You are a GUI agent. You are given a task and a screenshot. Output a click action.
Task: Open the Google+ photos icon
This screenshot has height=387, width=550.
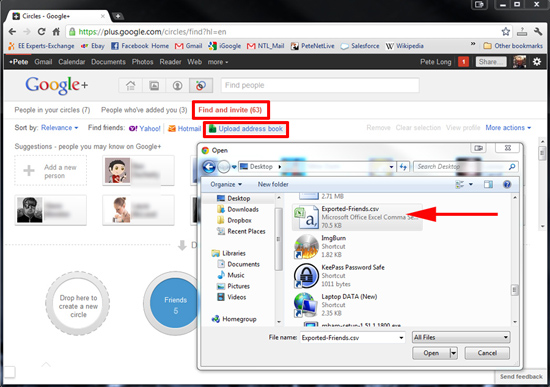pos(154,85)
